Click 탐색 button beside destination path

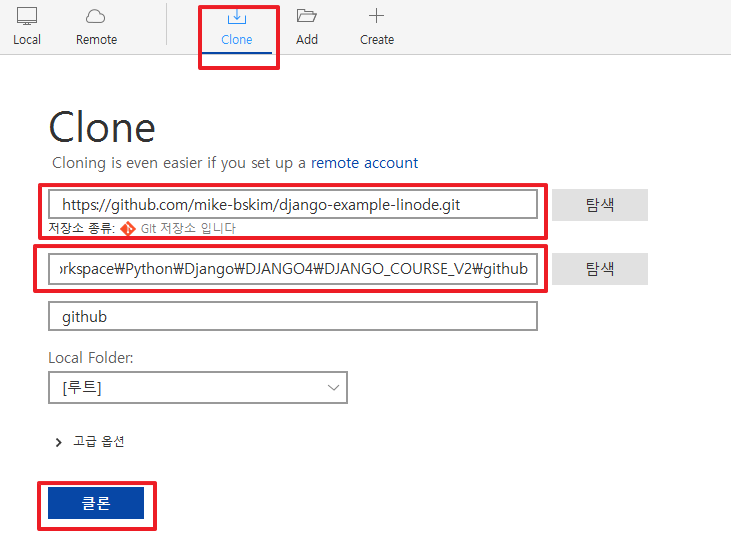tap(600, 268)
